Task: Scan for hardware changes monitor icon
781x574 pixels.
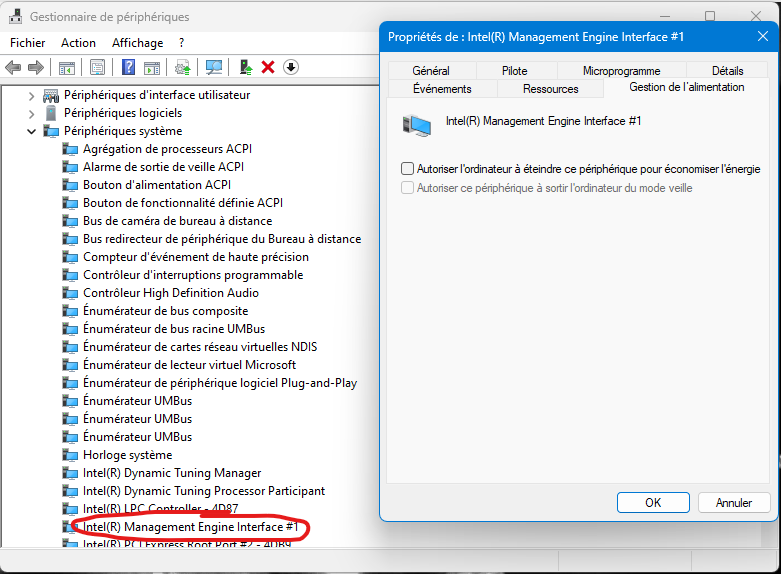Action: point(214,67)
